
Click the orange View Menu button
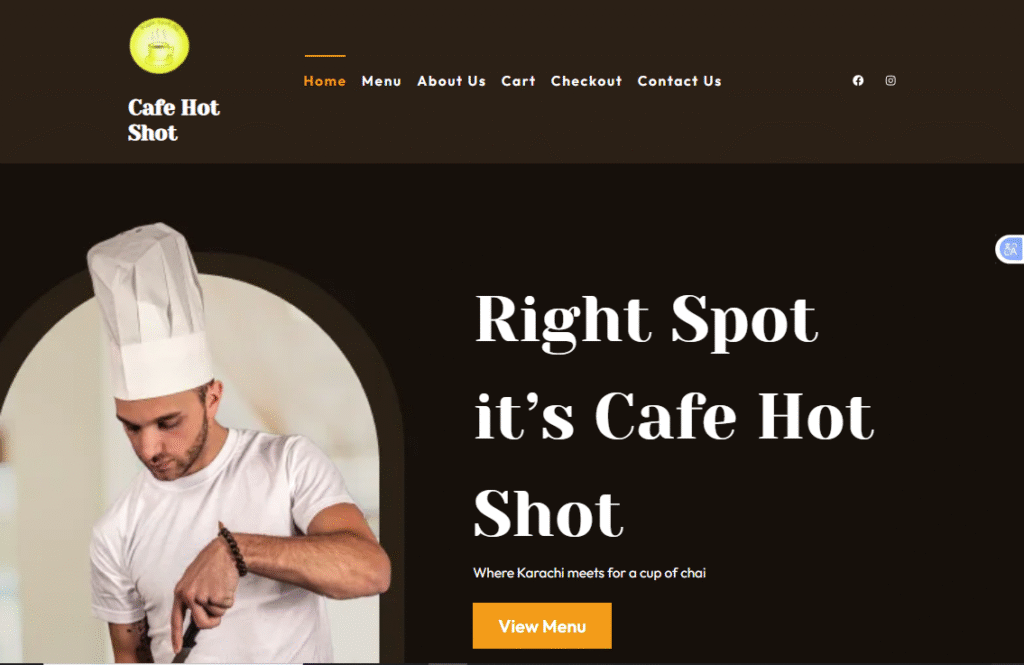point(542,626)
